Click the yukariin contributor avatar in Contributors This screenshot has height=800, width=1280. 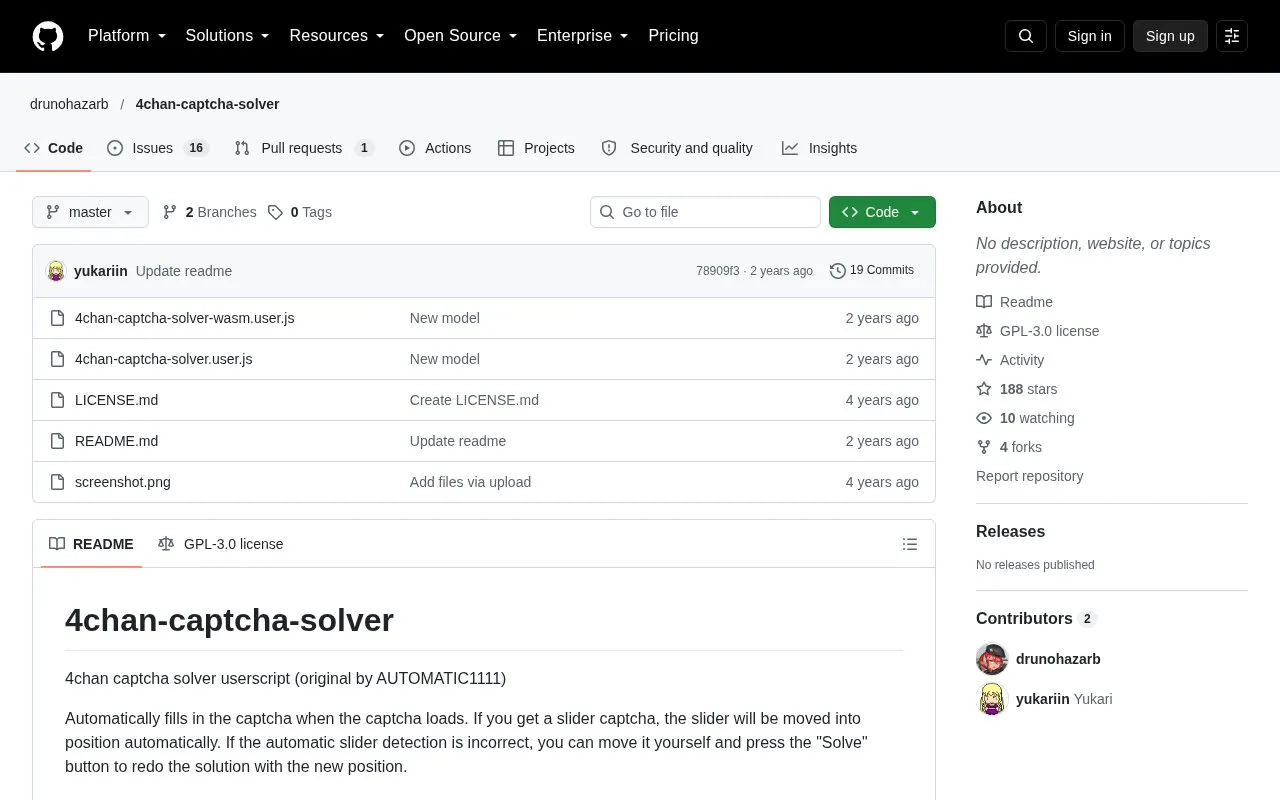pyautogui.click(x=992, y=699)
